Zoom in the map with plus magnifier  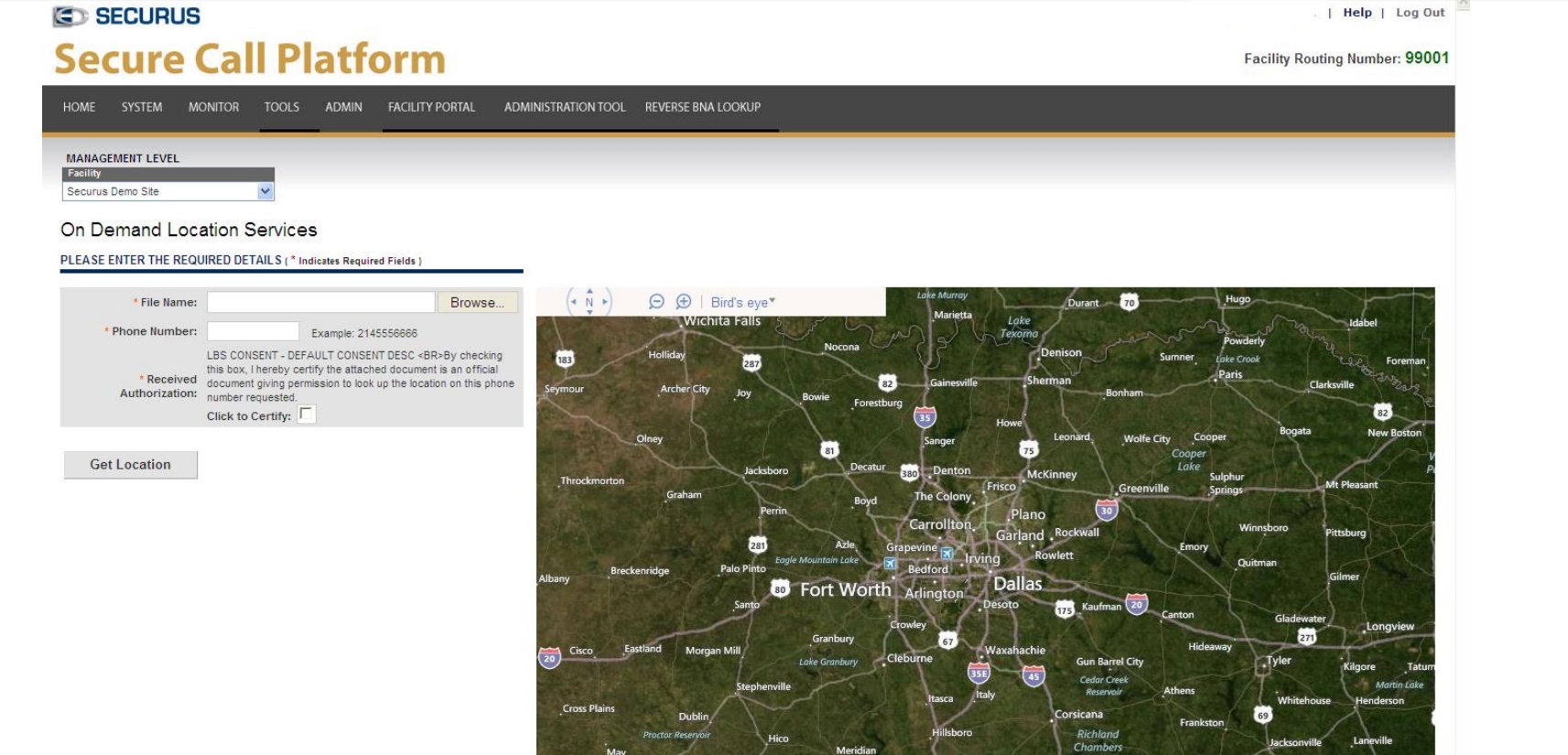pos(684,302)
